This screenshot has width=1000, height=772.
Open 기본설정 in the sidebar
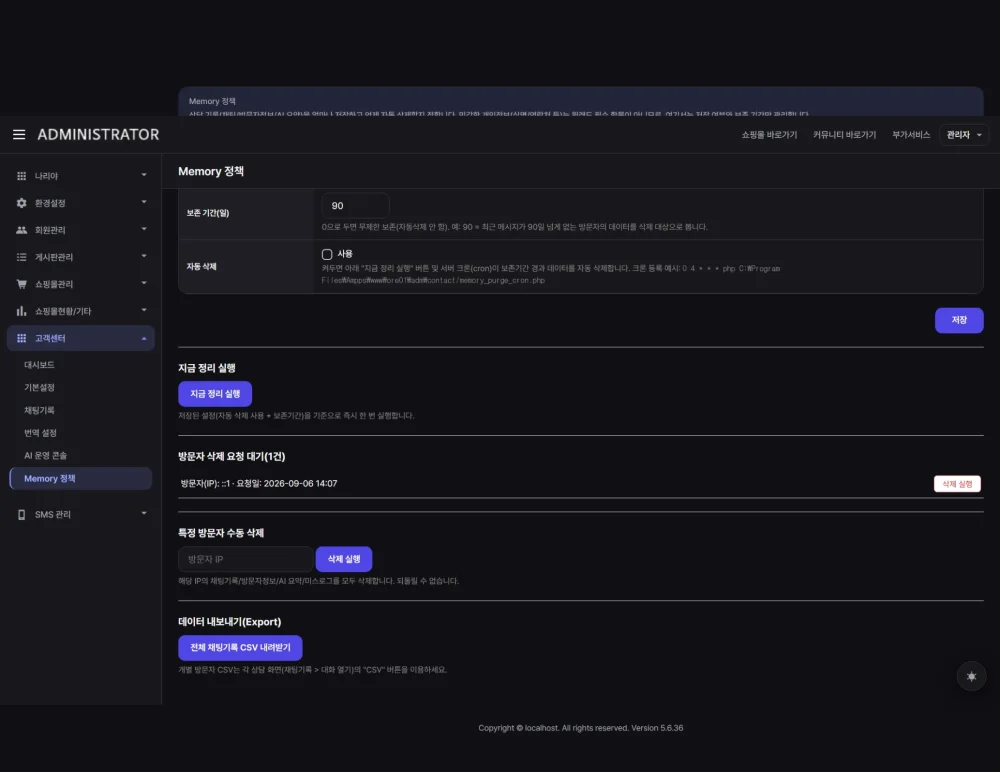point(40,387)
